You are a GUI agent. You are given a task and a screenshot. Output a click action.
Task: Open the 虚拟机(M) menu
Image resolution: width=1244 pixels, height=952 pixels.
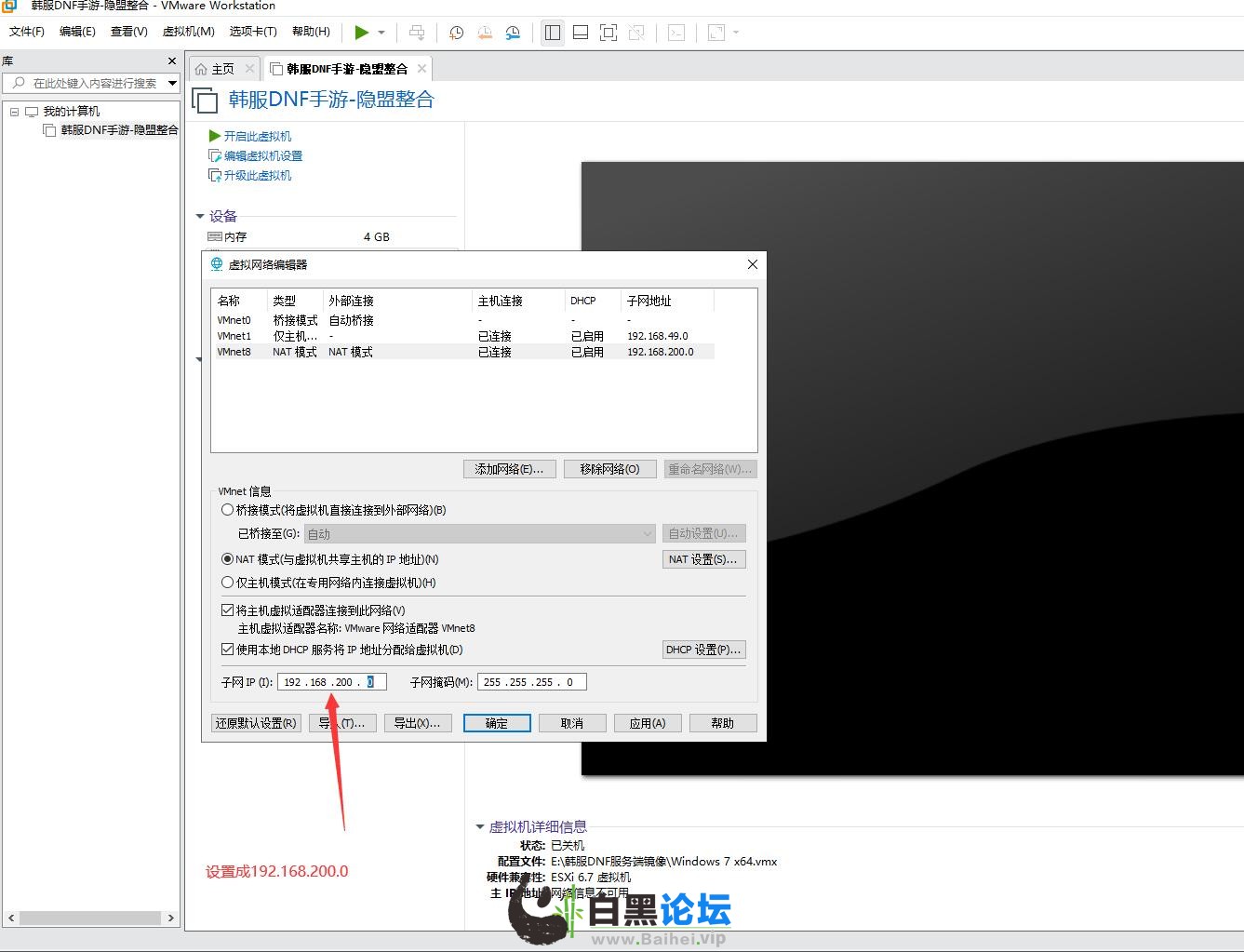click(x=188, y=32)
